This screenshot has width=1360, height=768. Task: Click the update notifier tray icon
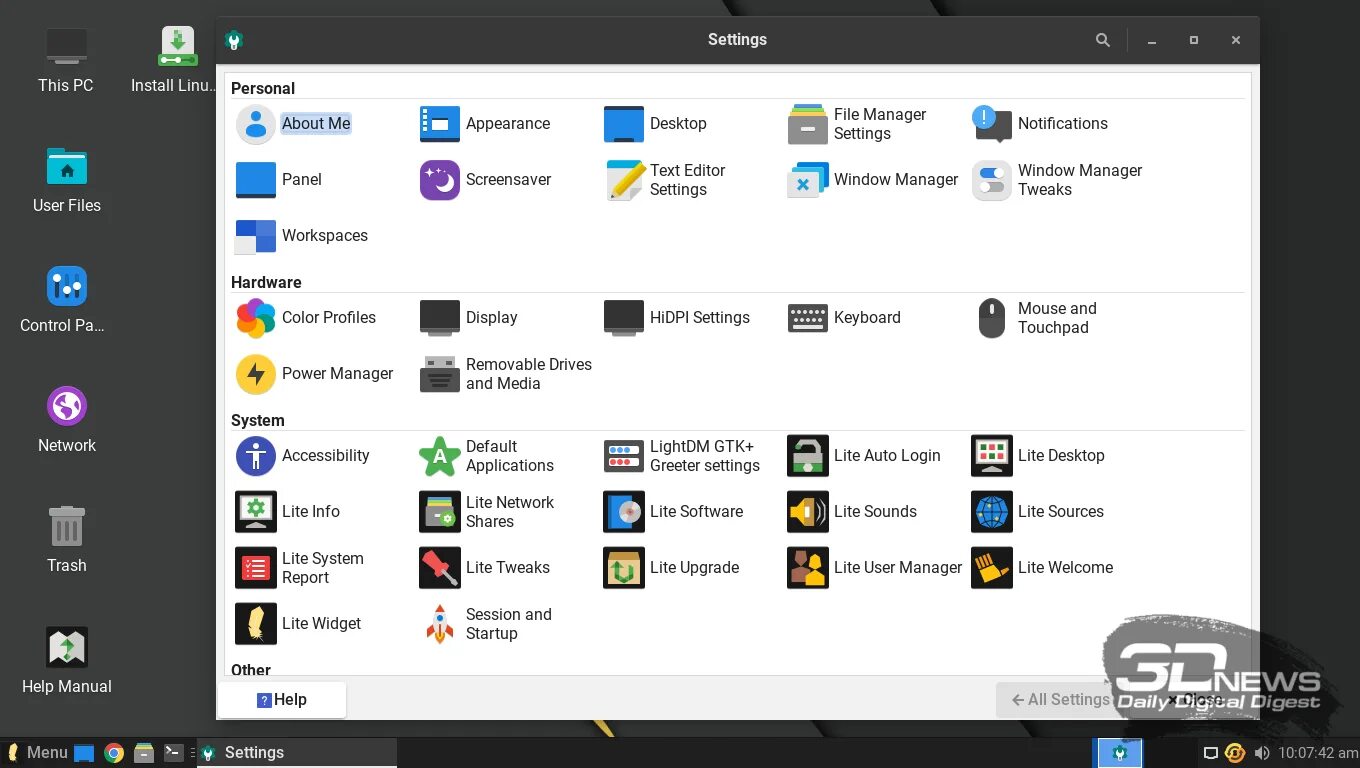pyautogui.click(x=1236, y=753)
